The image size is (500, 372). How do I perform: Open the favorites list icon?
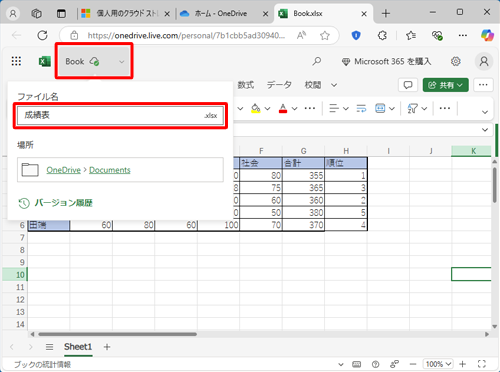(411, 35)
